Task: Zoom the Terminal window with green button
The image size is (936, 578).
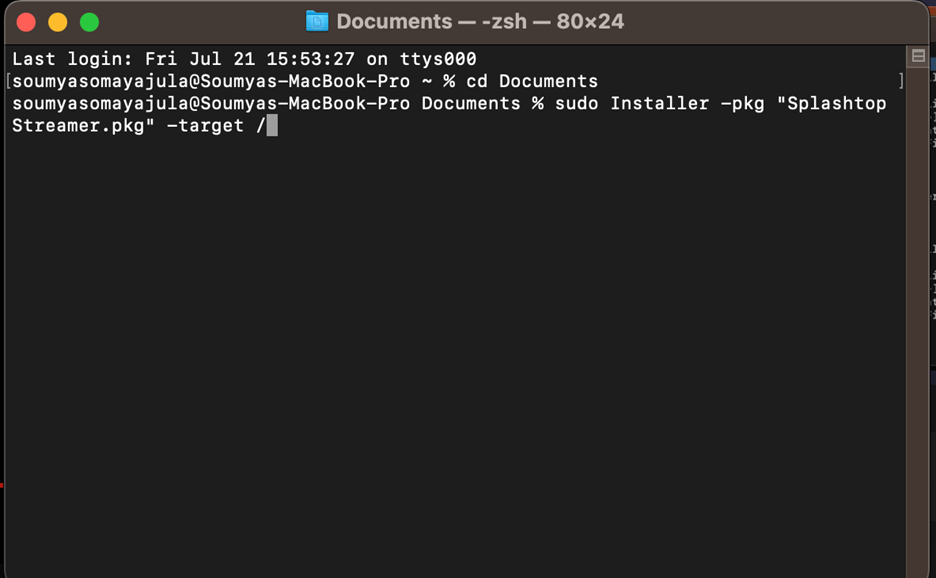Action: 90,22
